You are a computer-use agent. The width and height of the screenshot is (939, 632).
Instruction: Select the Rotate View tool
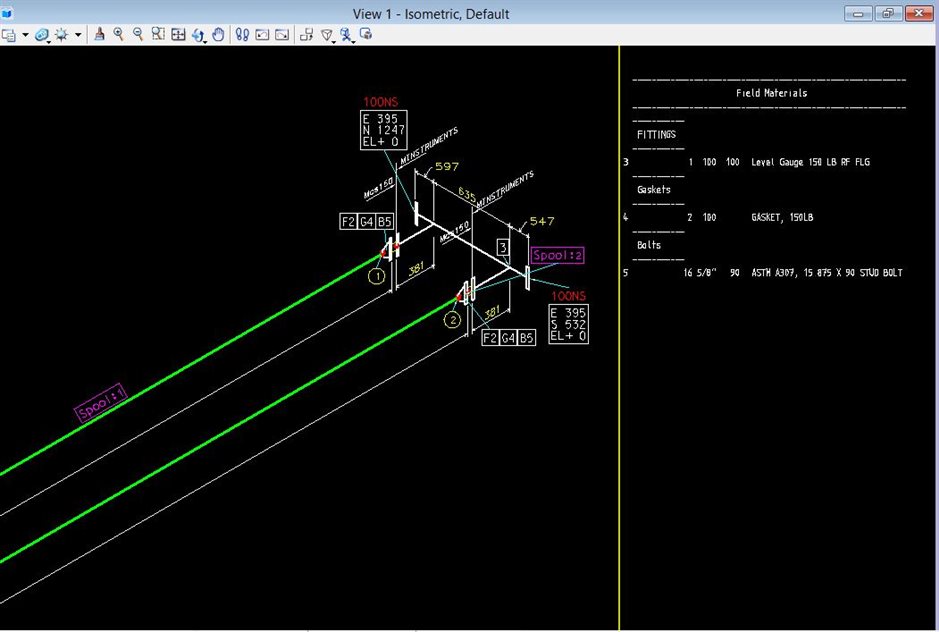coord(198,35)
